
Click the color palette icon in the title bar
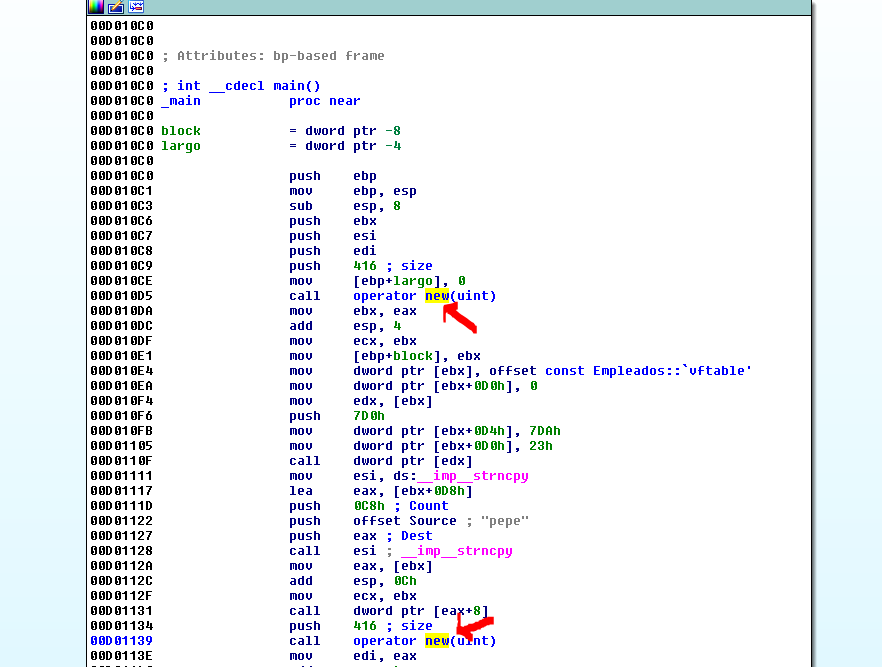tap(96, 7)
